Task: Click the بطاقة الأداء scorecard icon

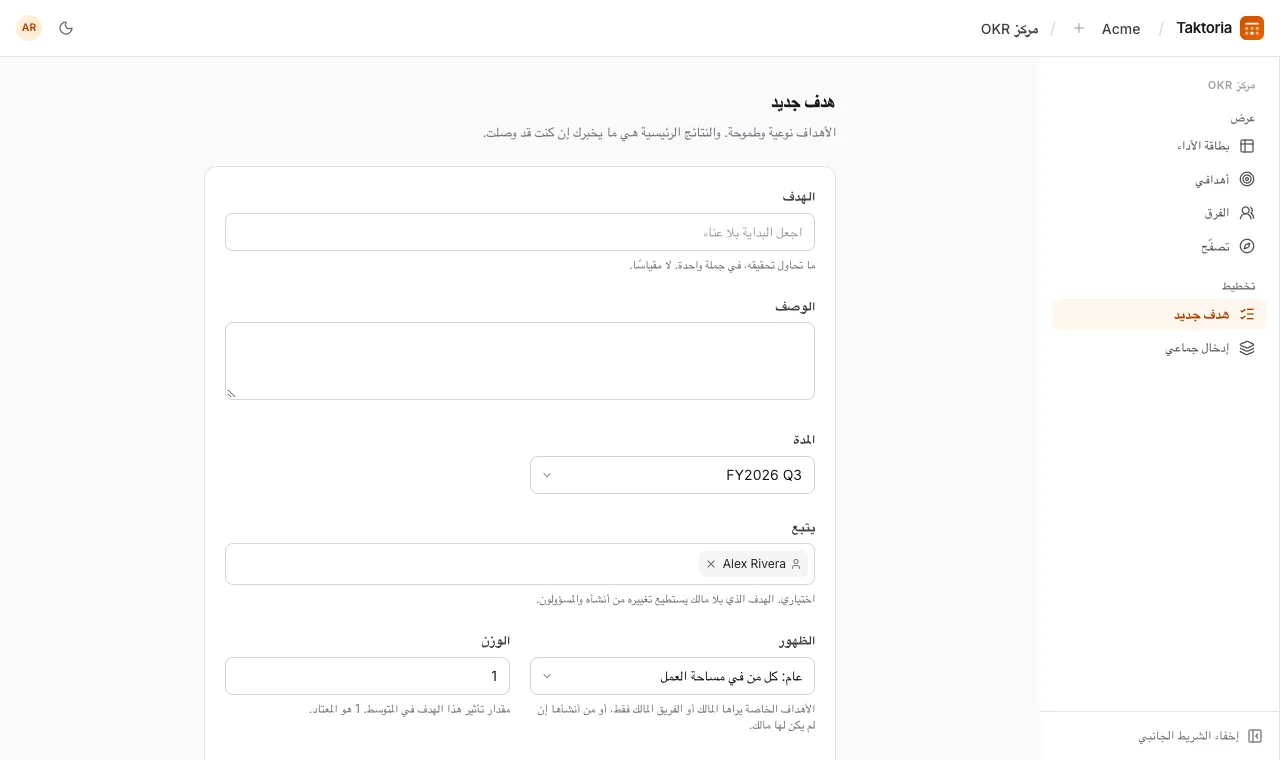Action: pyautogui.click(x=1247, y=146)
